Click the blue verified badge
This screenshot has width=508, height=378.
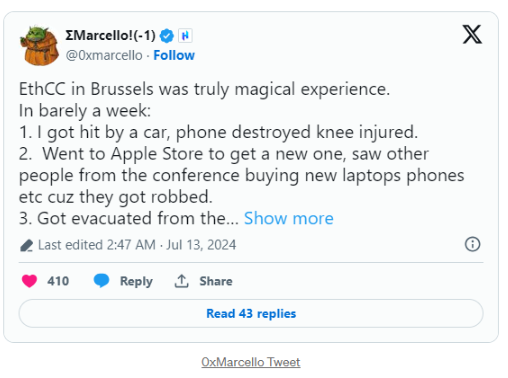(167, 36)
